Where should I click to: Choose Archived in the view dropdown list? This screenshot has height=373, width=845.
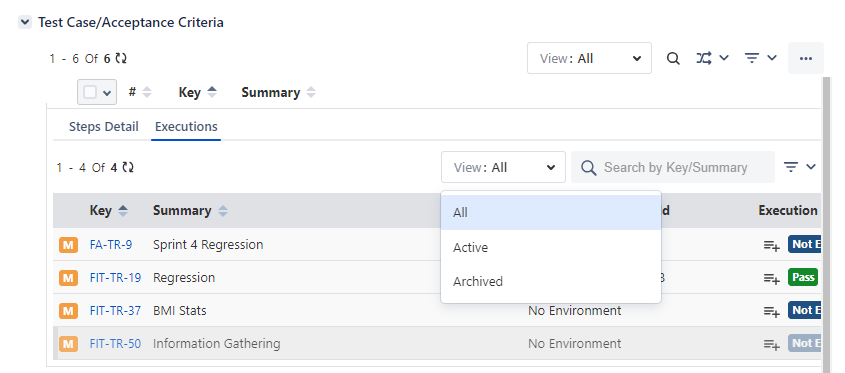click(x=551, y=281)
